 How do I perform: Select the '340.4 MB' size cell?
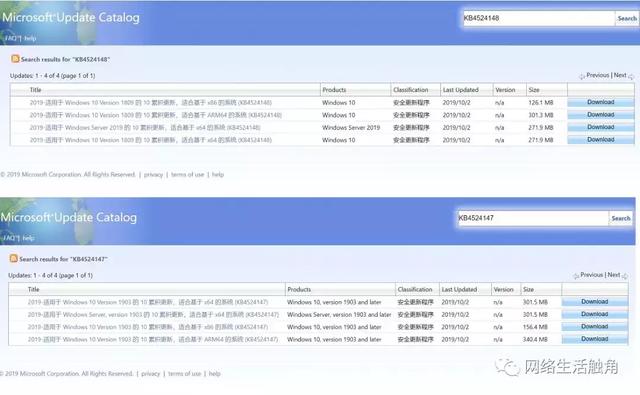coord(535,339)
